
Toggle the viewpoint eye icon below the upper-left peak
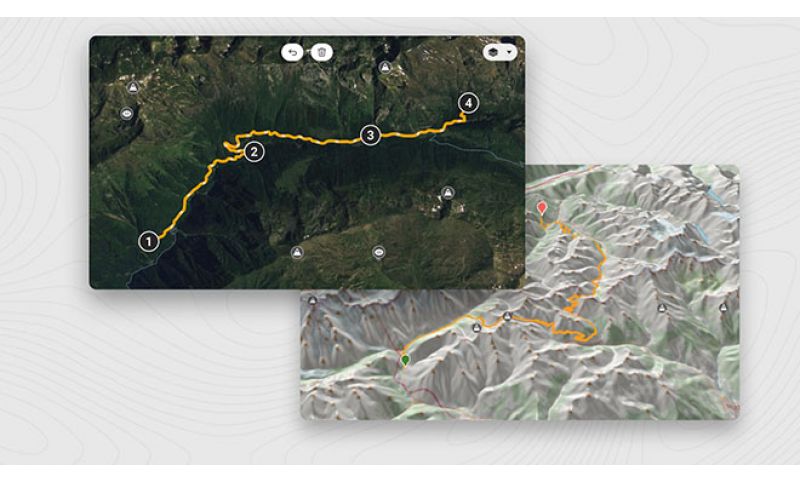(x=127, y=113)
